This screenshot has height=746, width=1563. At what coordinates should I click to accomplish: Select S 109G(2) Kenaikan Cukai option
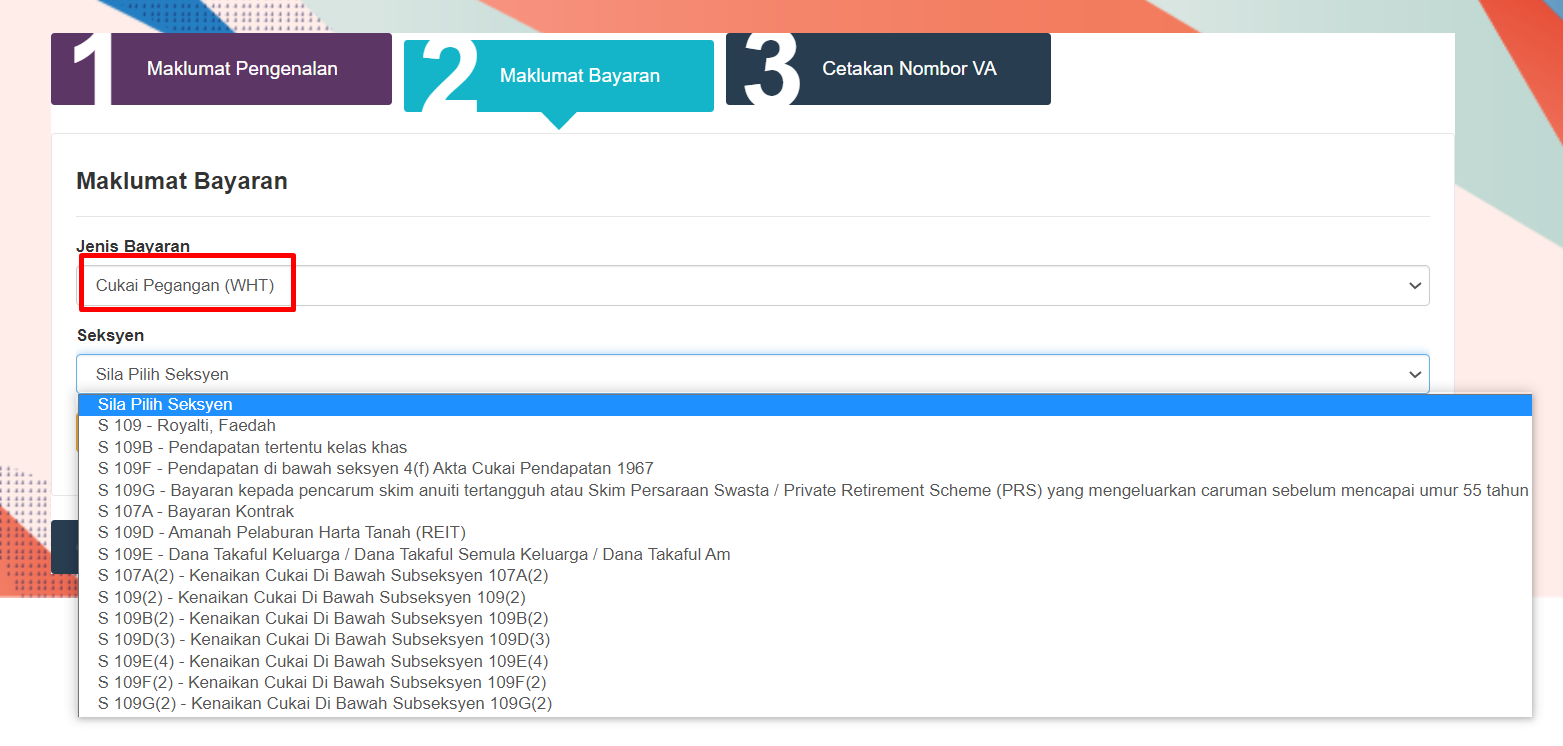[x=325, y=704]
